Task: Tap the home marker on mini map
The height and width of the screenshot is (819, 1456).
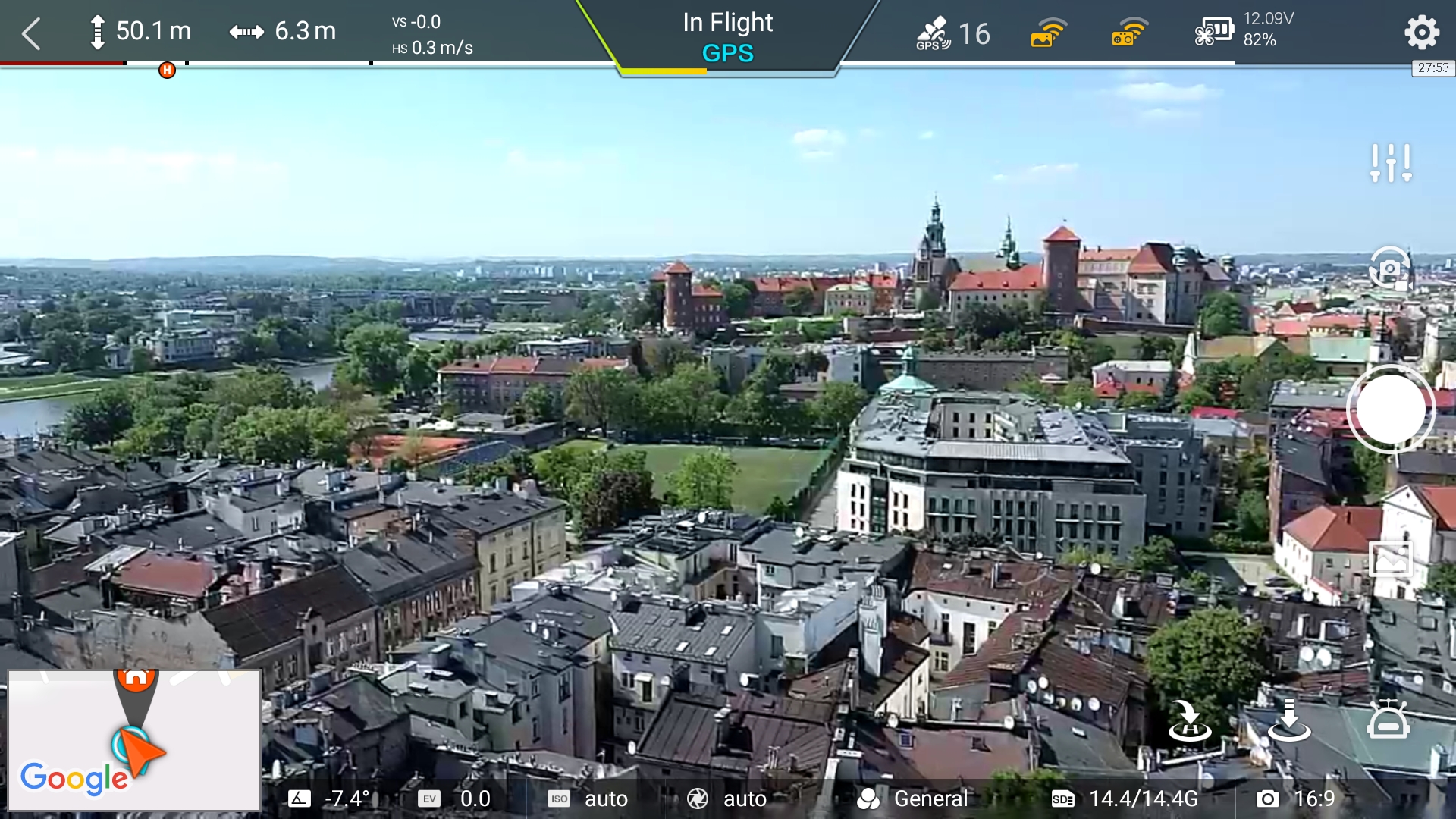Action: [136, 679]
